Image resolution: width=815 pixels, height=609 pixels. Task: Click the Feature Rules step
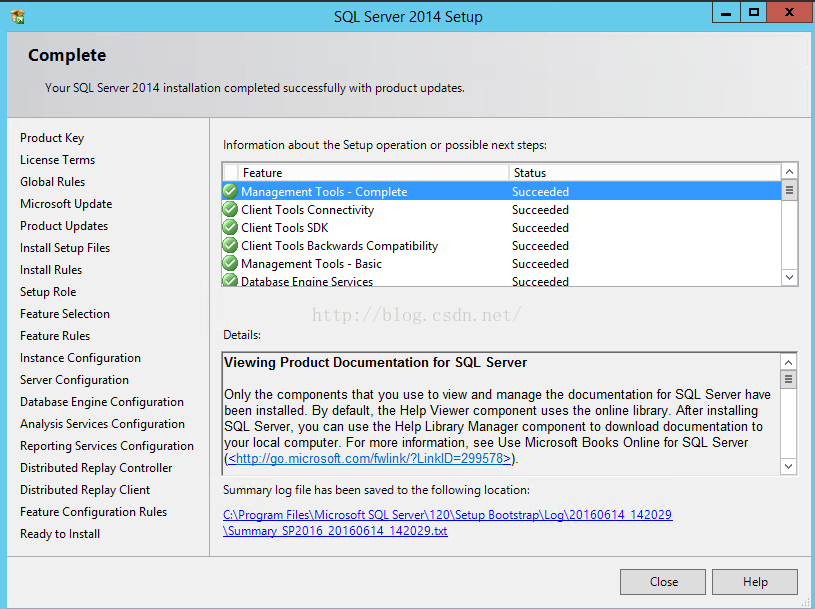(x=55, y=336)
